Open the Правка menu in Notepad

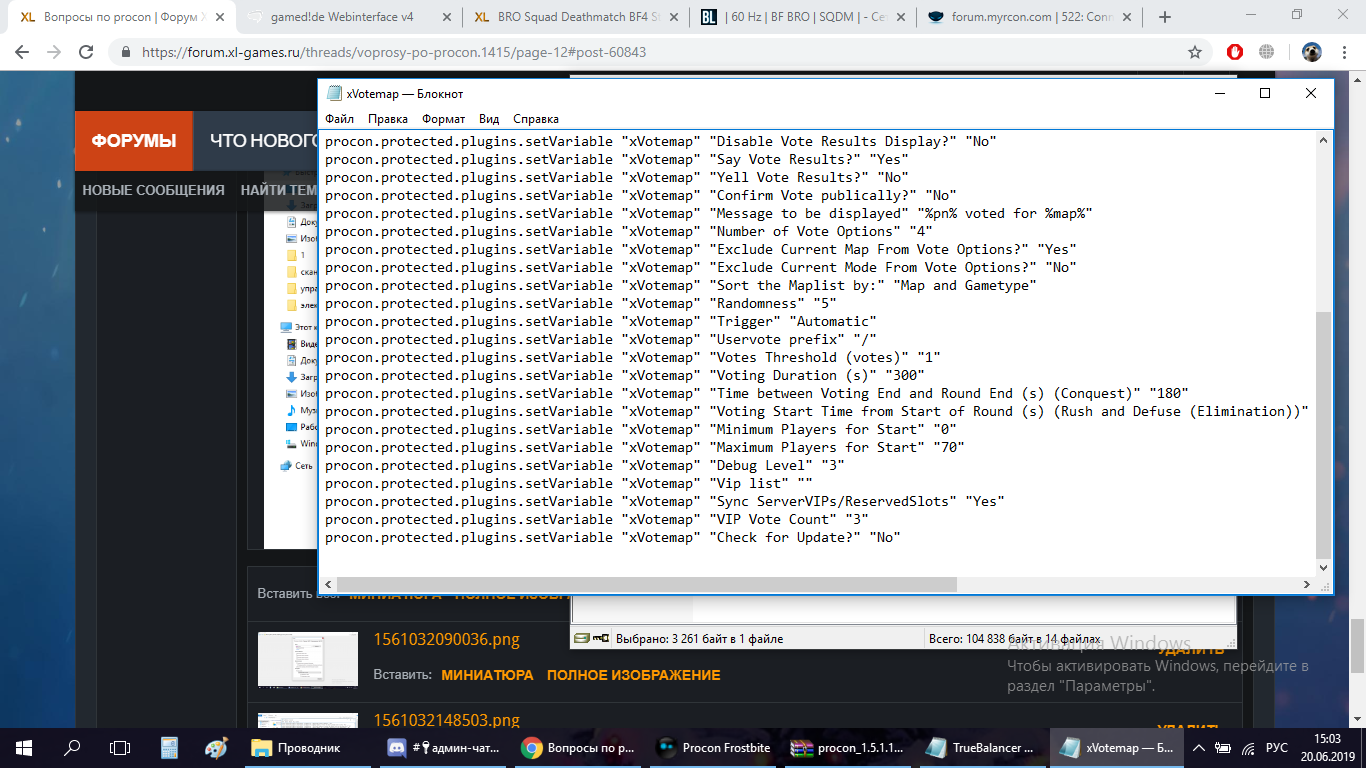point(388,119)
